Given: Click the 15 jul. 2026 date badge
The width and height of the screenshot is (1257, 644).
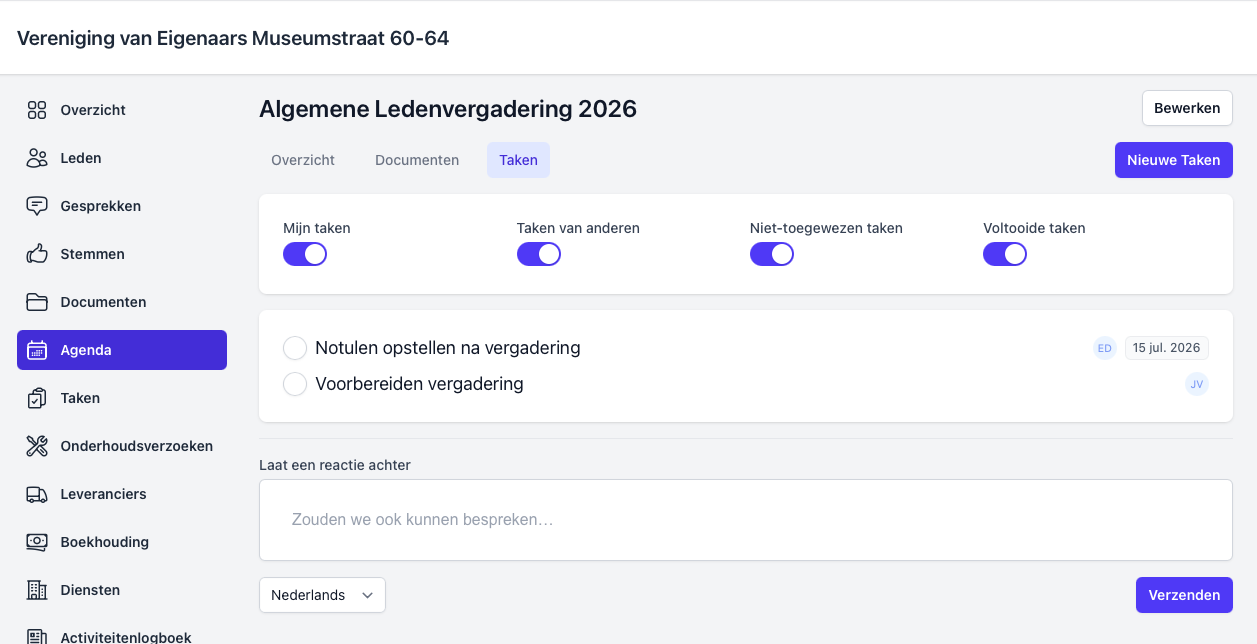Looking at the screenshot, I should [1166, 348].
